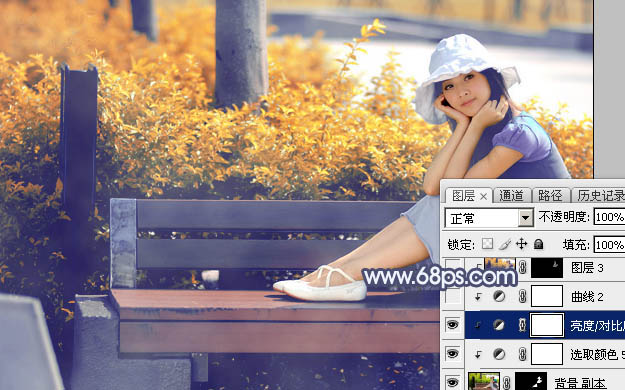Click the 亮度/对比度 mask link icon
This screenshot has width=625, height=390.
click(x=523, y=325)
